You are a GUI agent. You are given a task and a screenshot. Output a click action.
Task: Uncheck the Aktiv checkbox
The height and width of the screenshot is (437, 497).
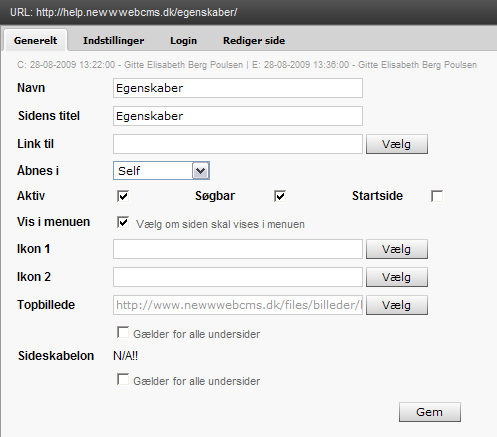pyautogui.click(x=123, y=196)
